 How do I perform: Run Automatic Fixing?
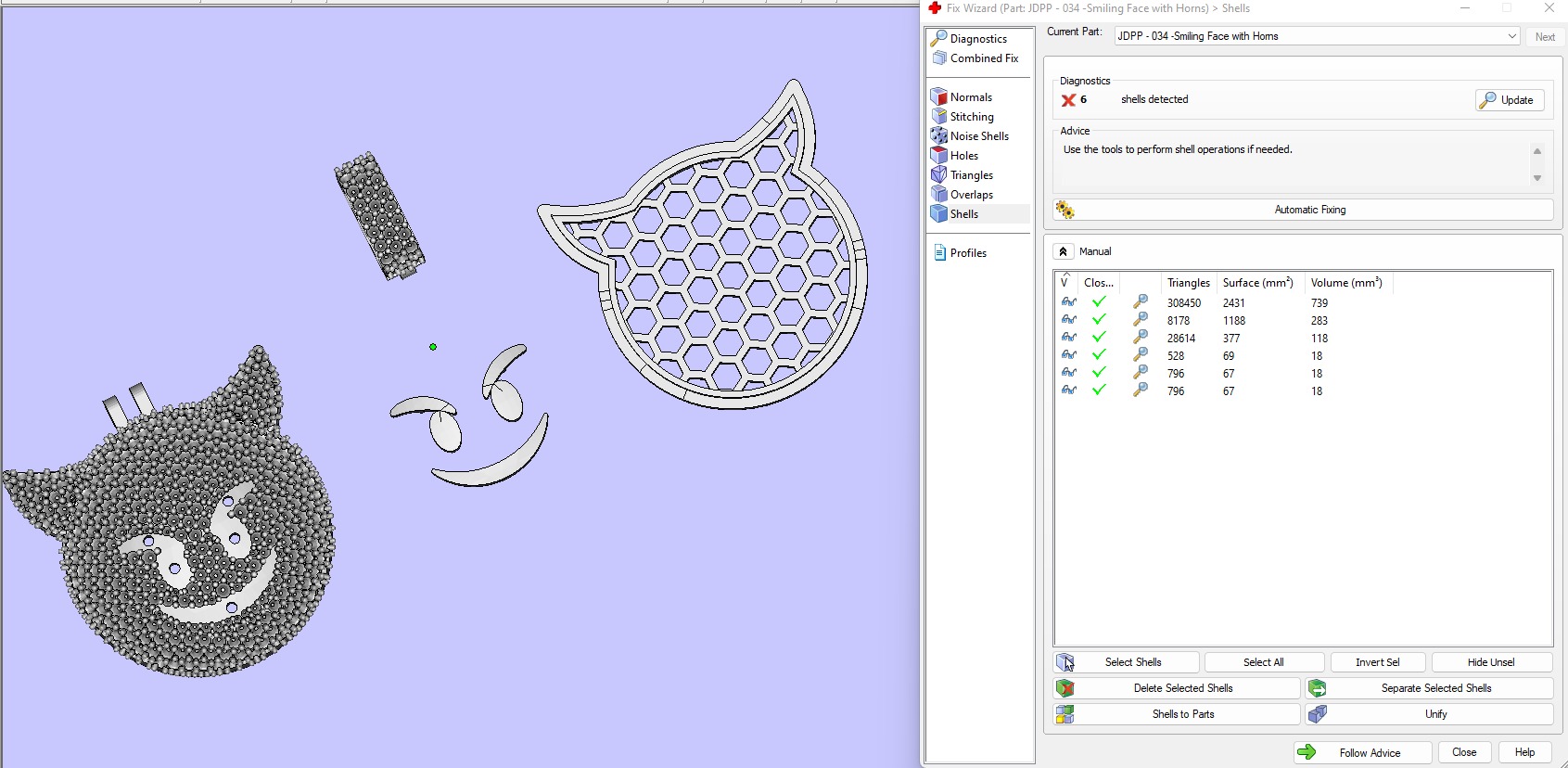pos(1303,210)
